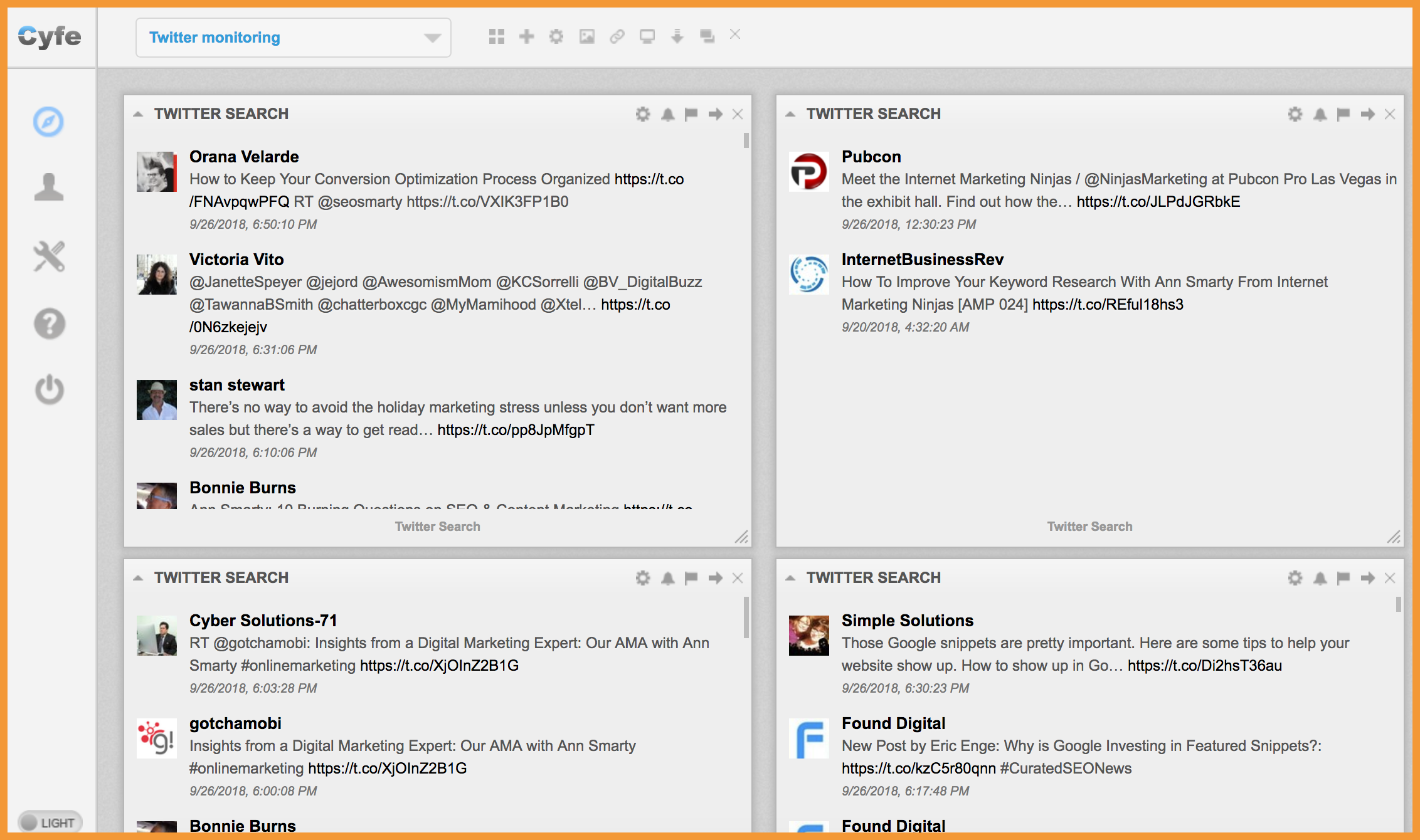Add a new widget with the plus icon
Viewport: 1420px width, 840px height.
tap(527, 36)
